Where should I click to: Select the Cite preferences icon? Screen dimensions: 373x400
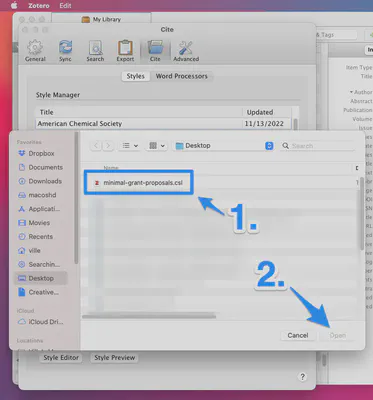tap(155, 51)
